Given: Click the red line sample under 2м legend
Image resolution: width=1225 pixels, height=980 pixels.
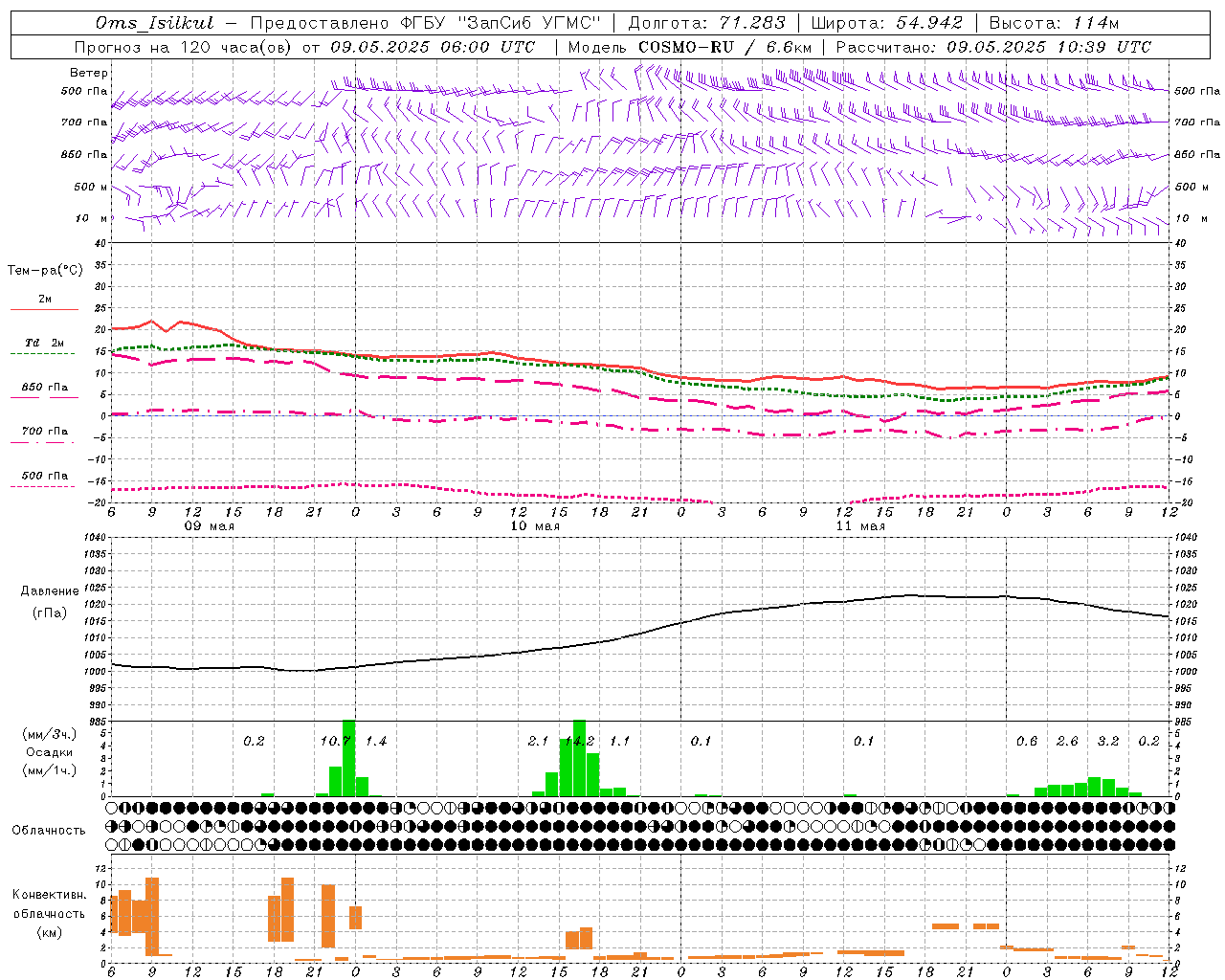Looking at the screenshot, I should coord(44,309).
